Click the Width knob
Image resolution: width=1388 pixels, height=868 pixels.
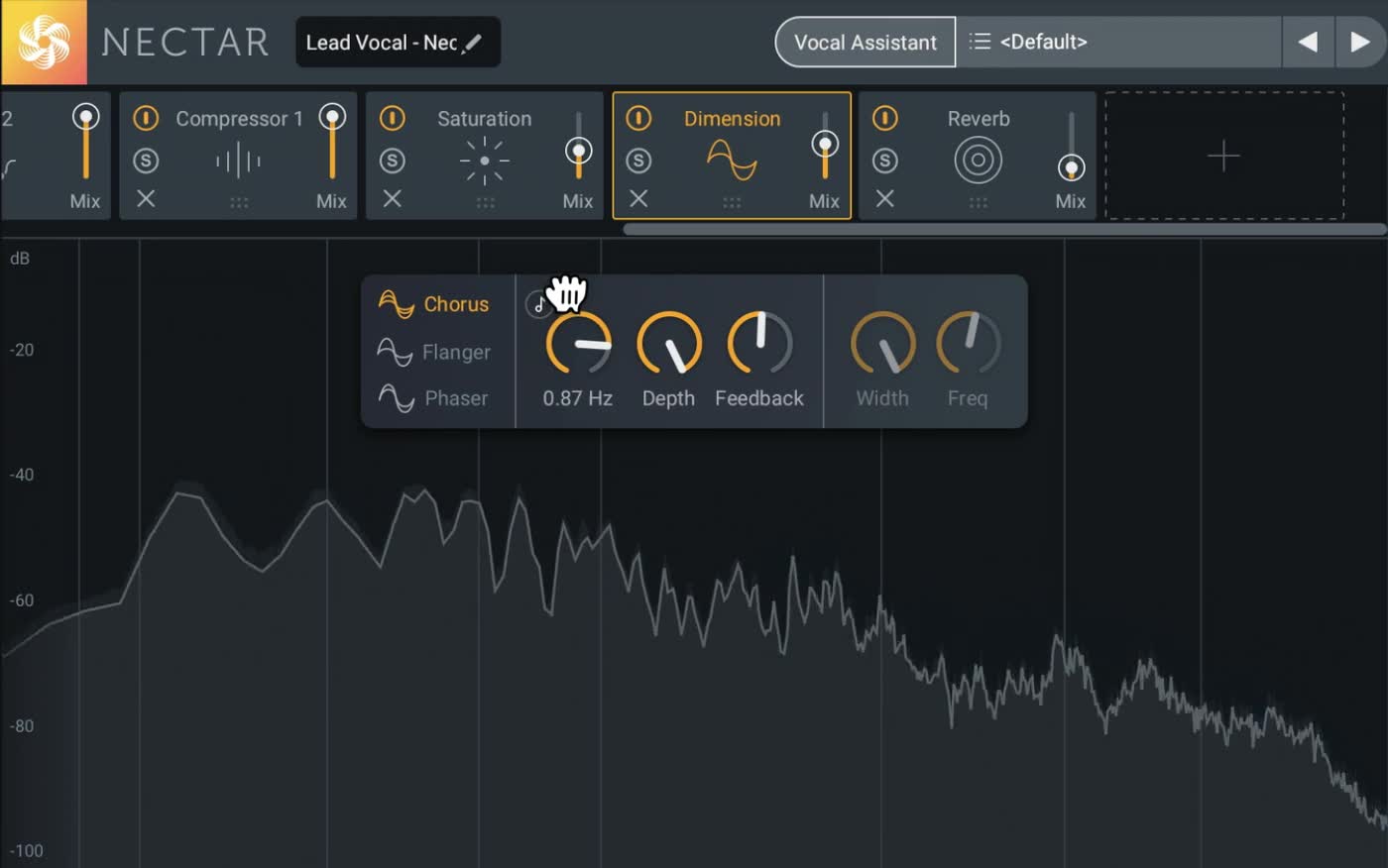click(882, 344)
